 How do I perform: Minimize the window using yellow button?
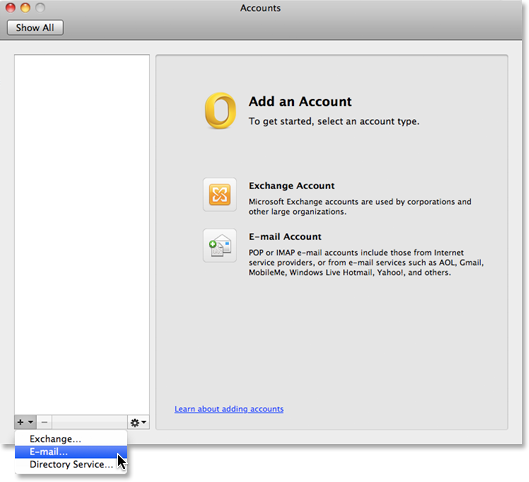(x=25, y=7)
